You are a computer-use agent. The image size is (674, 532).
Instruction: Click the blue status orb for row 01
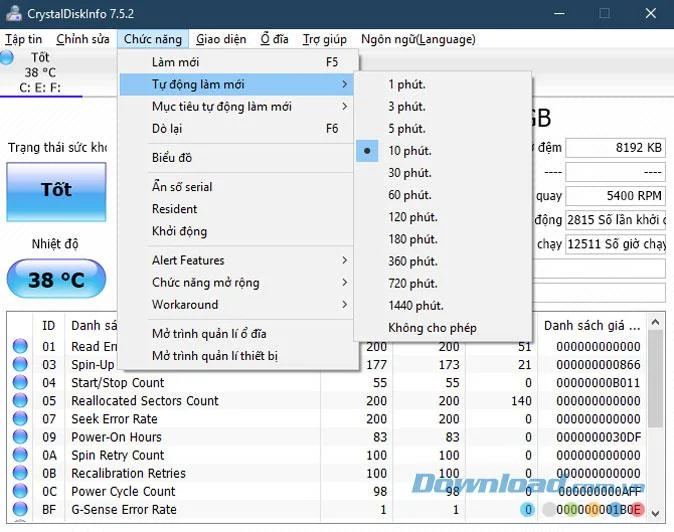[20, 346]
